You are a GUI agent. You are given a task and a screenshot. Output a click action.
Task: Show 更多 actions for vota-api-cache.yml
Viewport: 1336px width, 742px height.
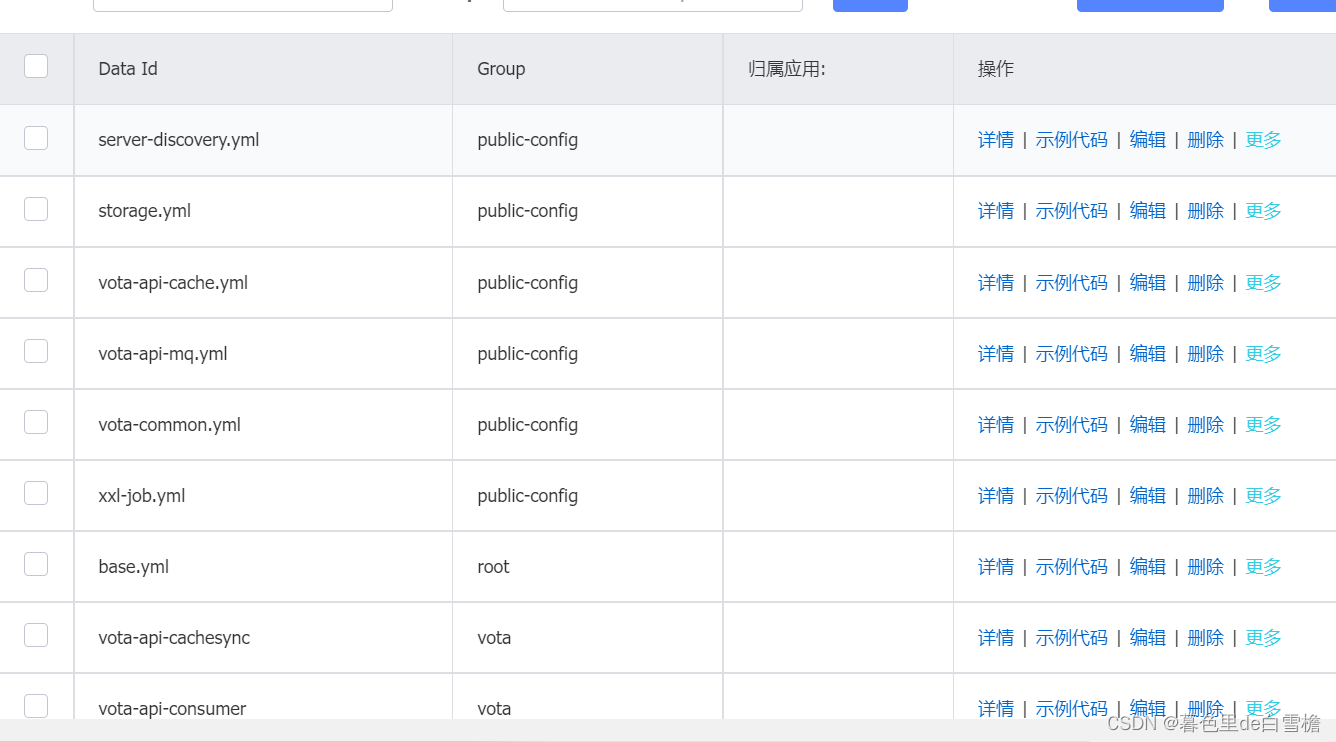click(1263, 283)
